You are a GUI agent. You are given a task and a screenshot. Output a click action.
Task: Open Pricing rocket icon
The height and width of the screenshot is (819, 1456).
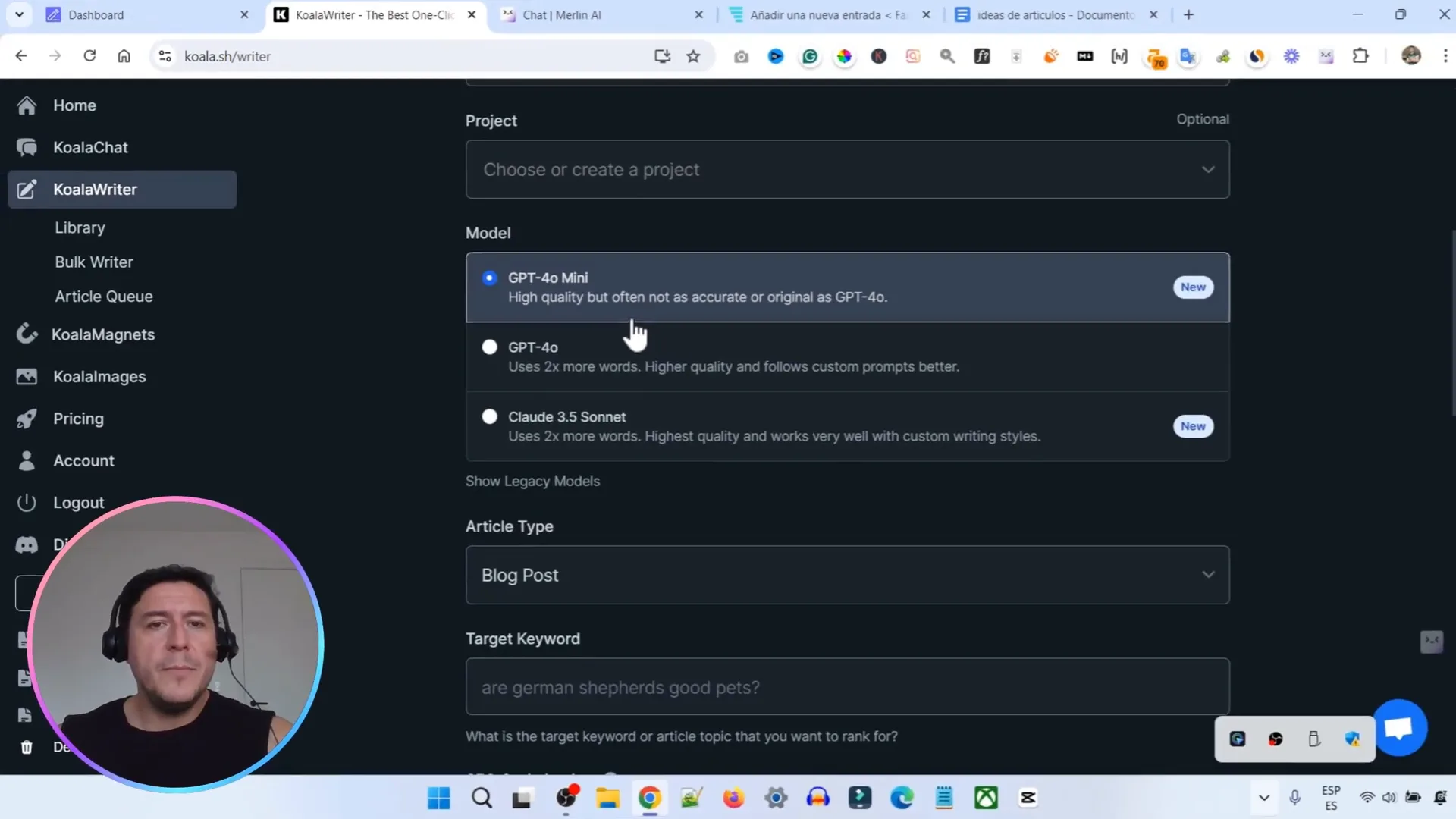pyautogui.click(x=27, y=419)
